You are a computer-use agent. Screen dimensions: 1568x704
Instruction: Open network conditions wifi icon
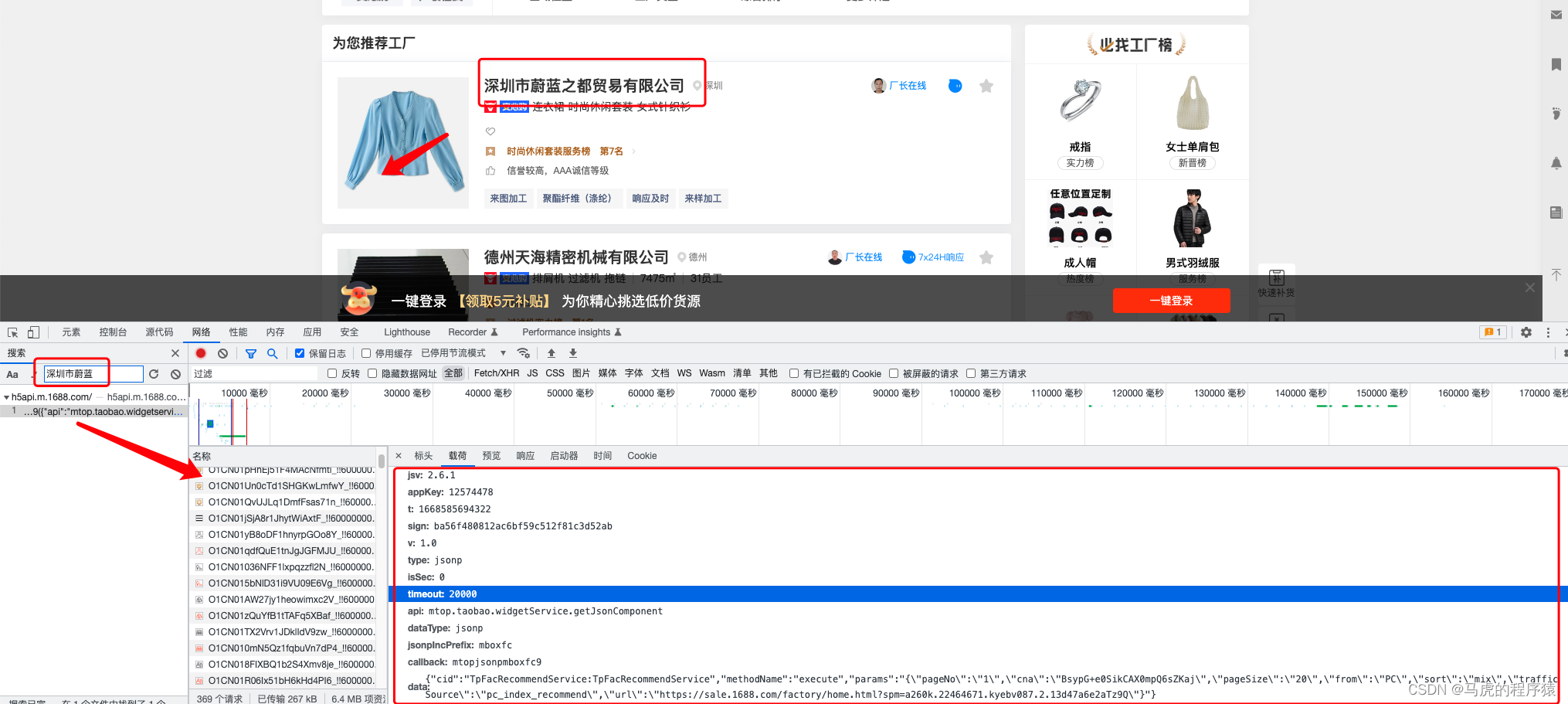tap(524, 353)
